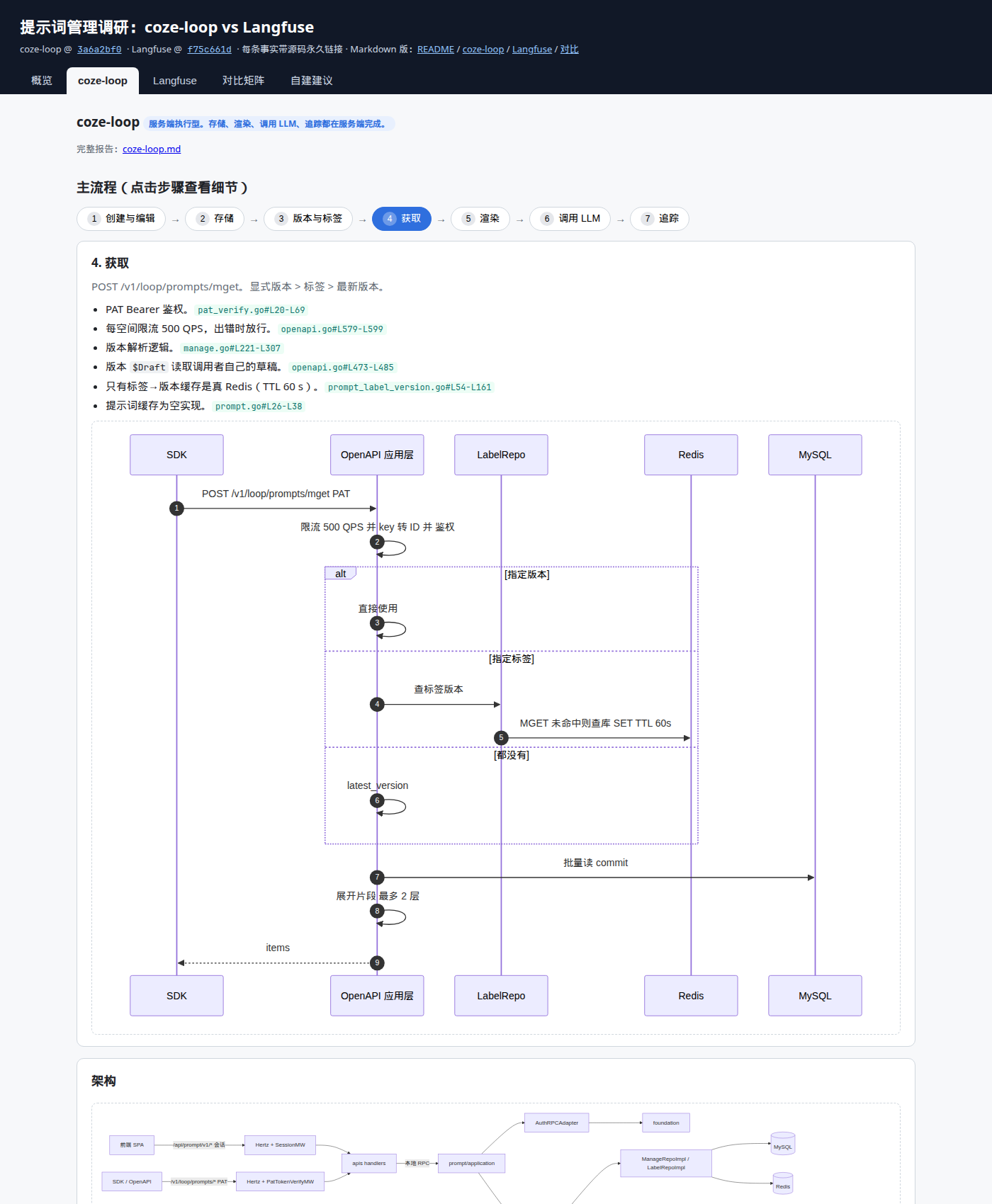This screenshot has width=992, height=1204.
Task: Open the f75c661d commit link
Action: pos(209,50)
